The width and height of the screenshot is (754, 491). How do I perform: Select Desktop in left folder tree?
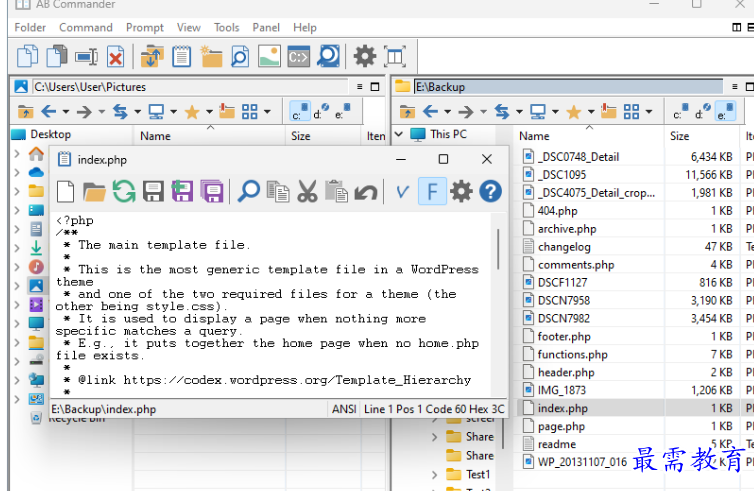point(50,134)
